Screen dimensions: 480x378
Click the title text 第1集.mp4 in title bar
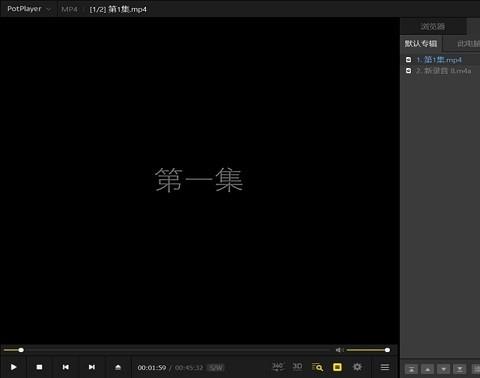[x=127, y=9]
